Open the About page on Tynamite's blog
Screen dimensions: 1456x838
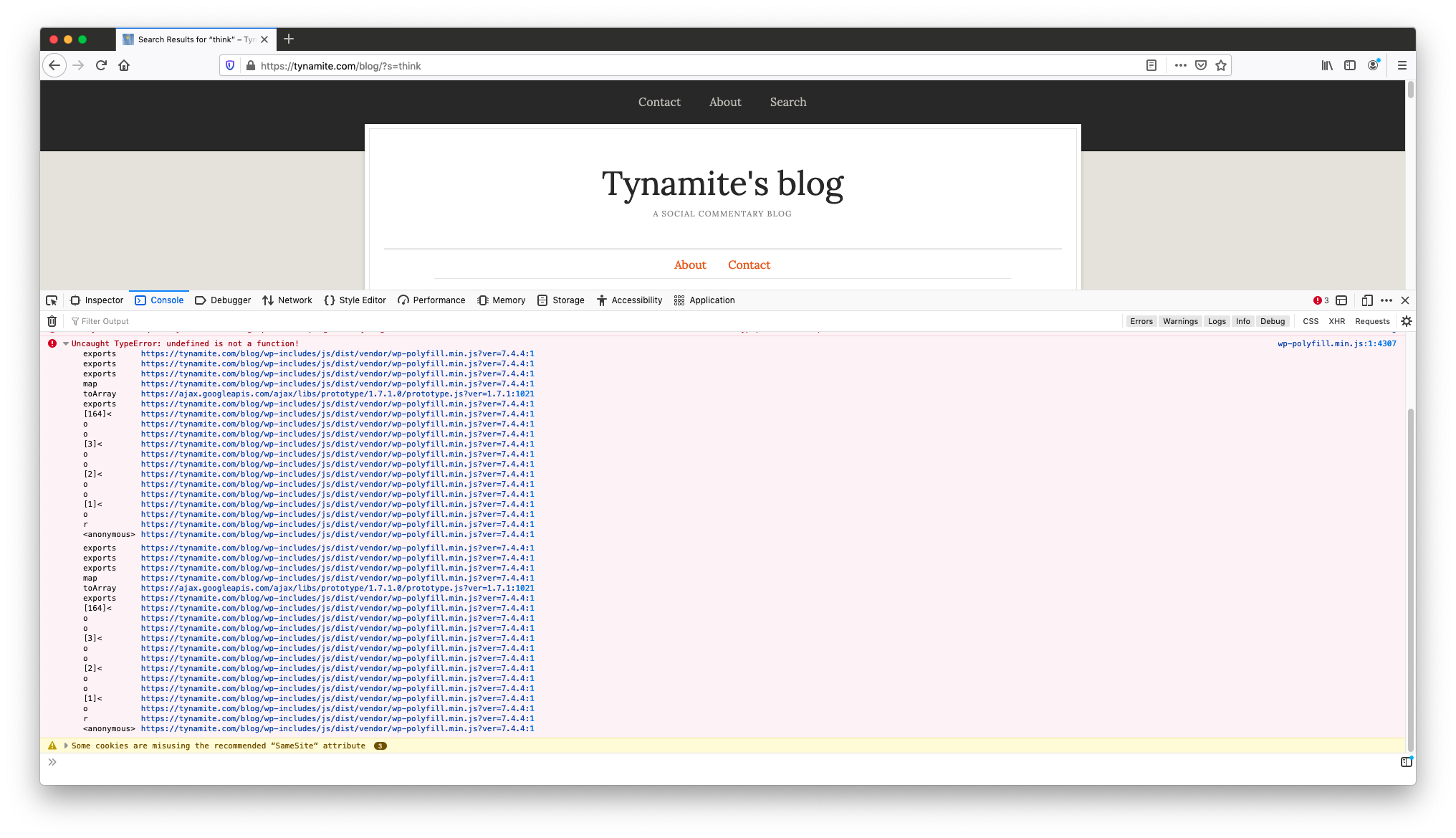[x=689, y=265]
